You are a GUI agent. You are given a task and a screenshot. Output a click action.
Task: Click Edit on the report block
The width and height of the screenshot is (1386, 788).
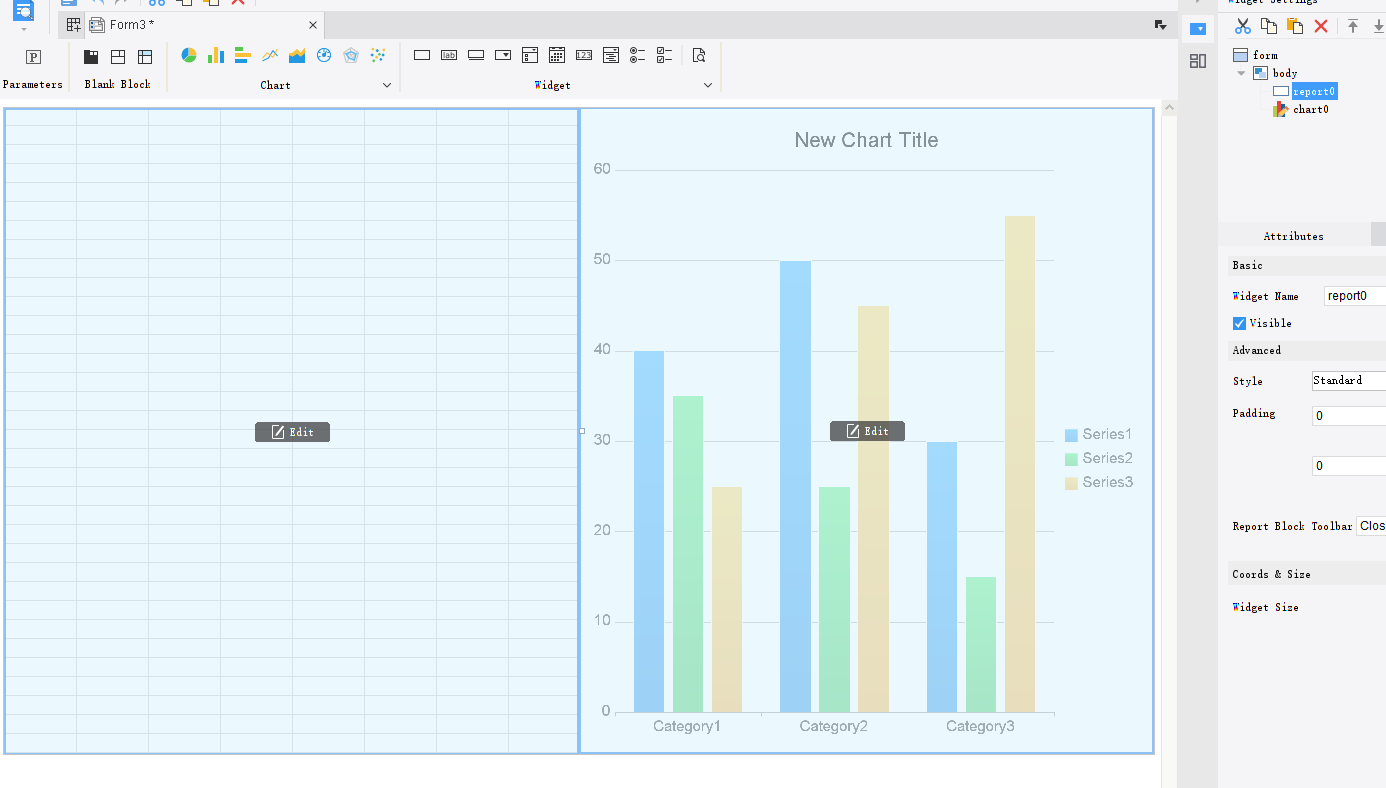coord(292,432)
